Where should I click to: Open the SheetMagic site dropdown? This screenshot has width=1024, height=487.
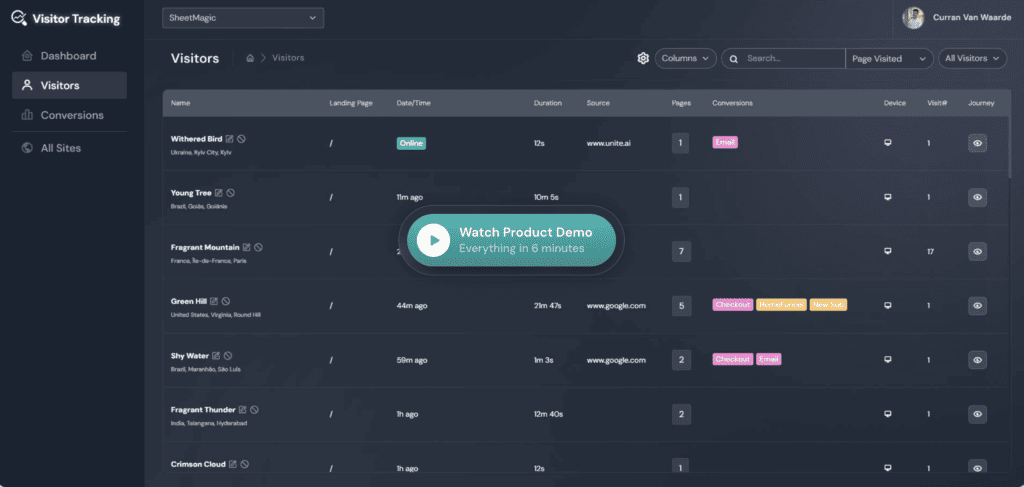[x=243, y=18]
